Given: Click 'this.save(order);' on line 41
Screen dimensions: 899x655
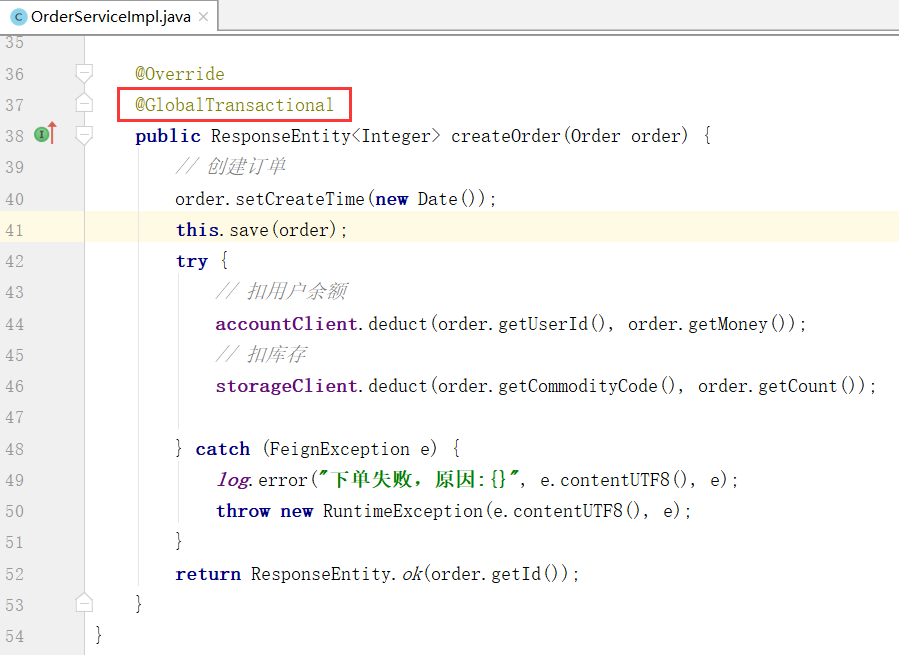Looking at the screenshot, I should pos(261,230).
